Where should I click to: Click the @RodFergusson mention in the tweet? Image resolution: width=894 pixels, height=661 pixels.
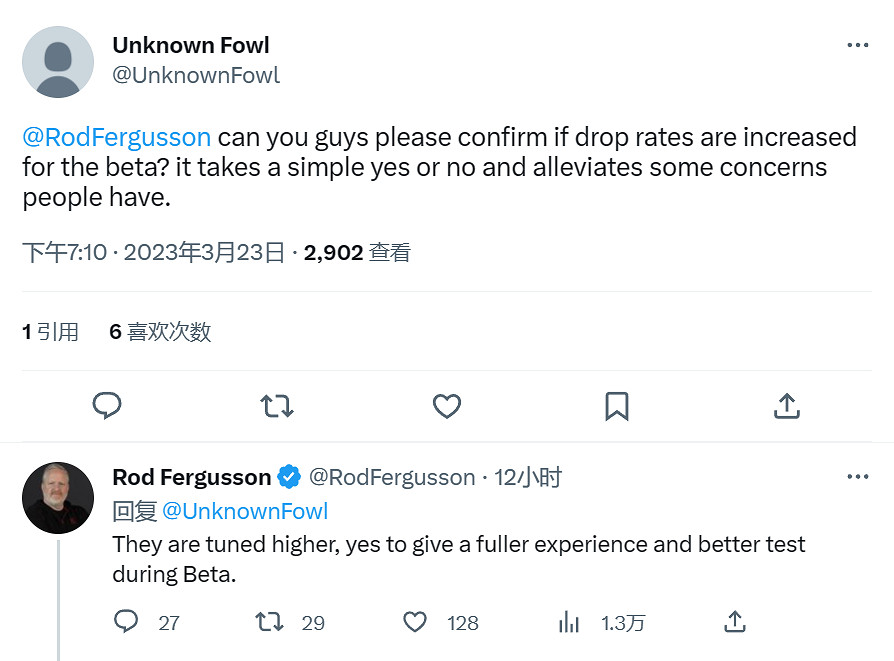pyautogui.click(x=116, y=137)
